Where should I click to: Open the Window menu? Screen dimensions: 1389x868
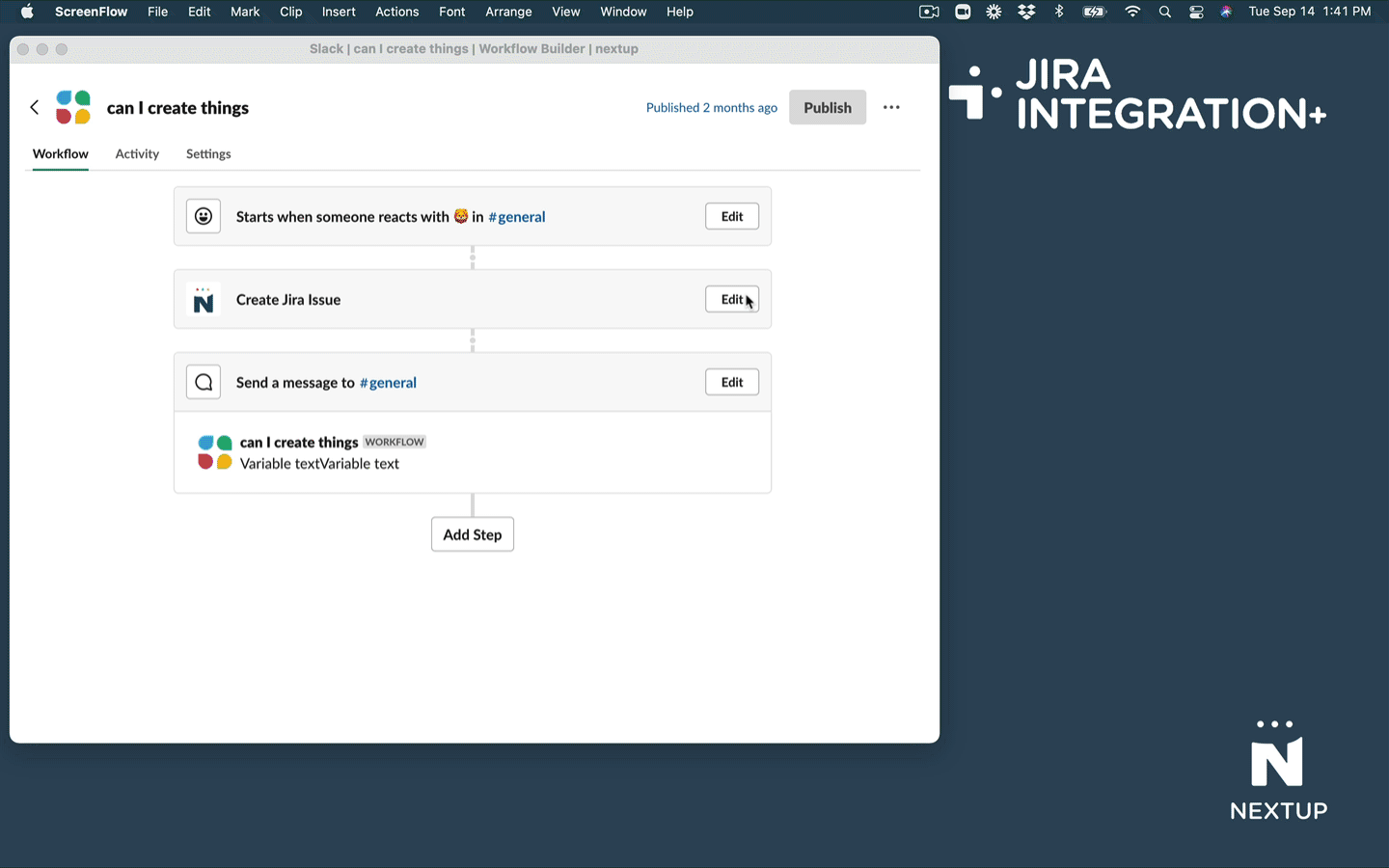pos(623,12)
